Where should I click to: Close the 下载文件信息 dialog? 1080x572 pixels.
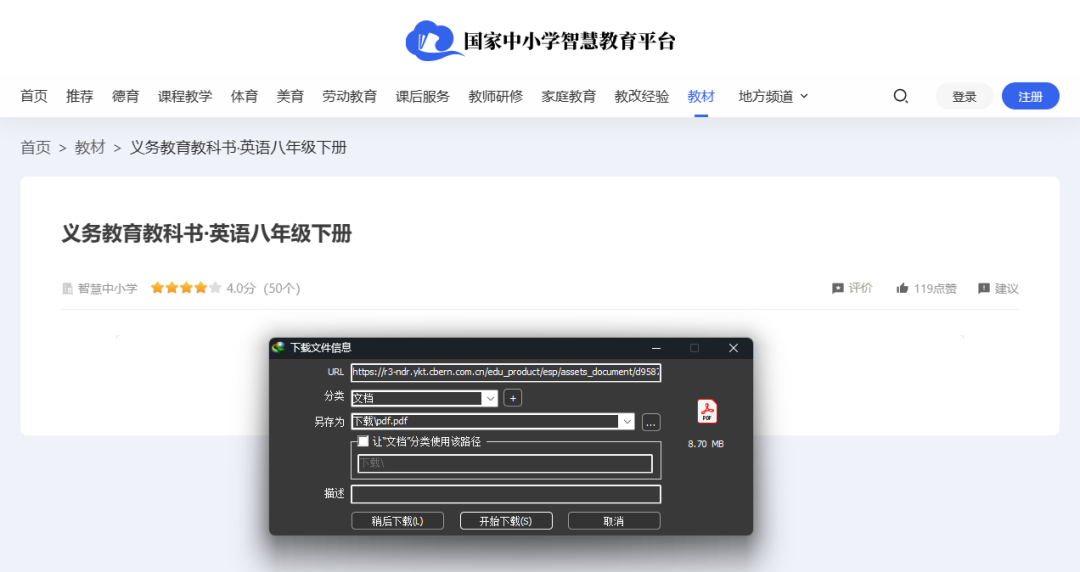pyautogui.click(x=734, y=348)
